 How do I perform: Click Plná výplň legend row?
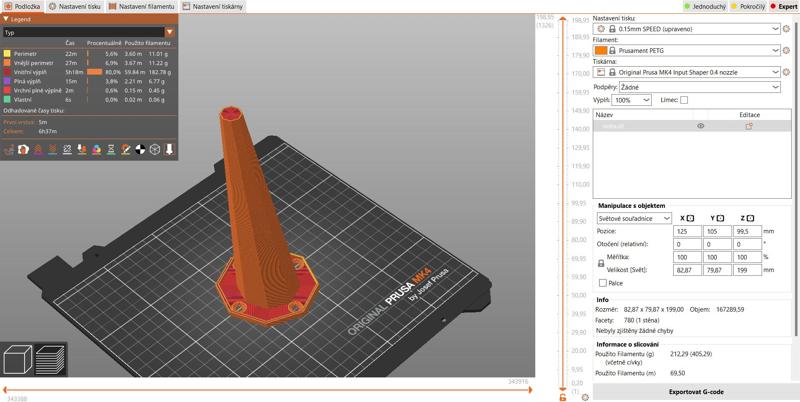(88, 81)
